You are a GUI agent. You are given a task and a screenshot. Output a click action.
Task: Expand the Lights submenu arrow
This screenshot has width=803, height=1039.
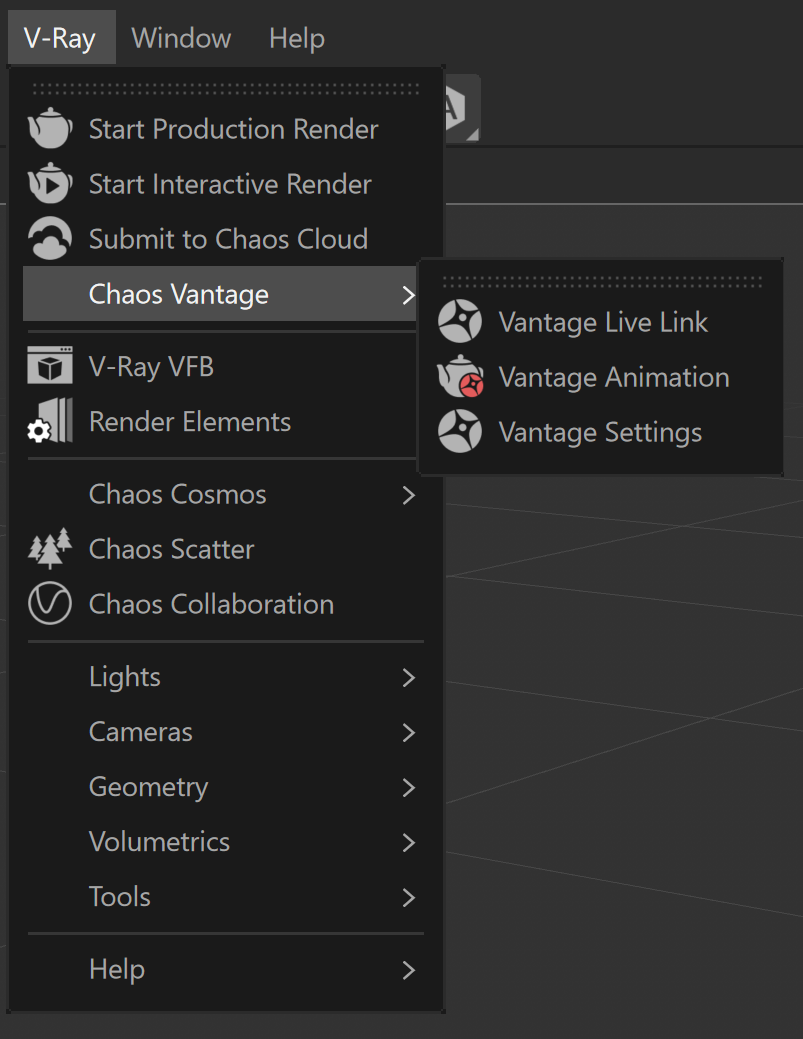pyautogui.click(x=409, y=677)
